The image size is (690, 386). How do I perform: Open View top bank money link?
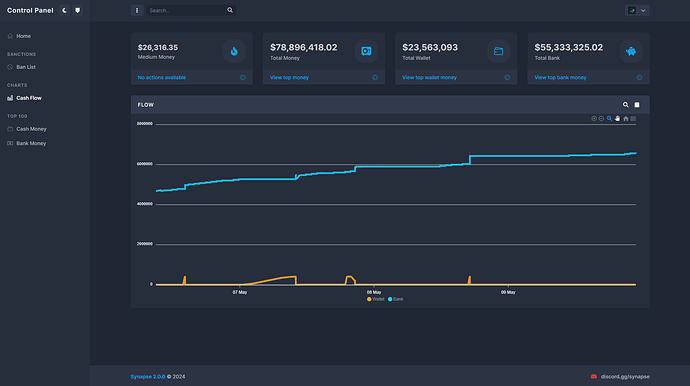(560, 77)
